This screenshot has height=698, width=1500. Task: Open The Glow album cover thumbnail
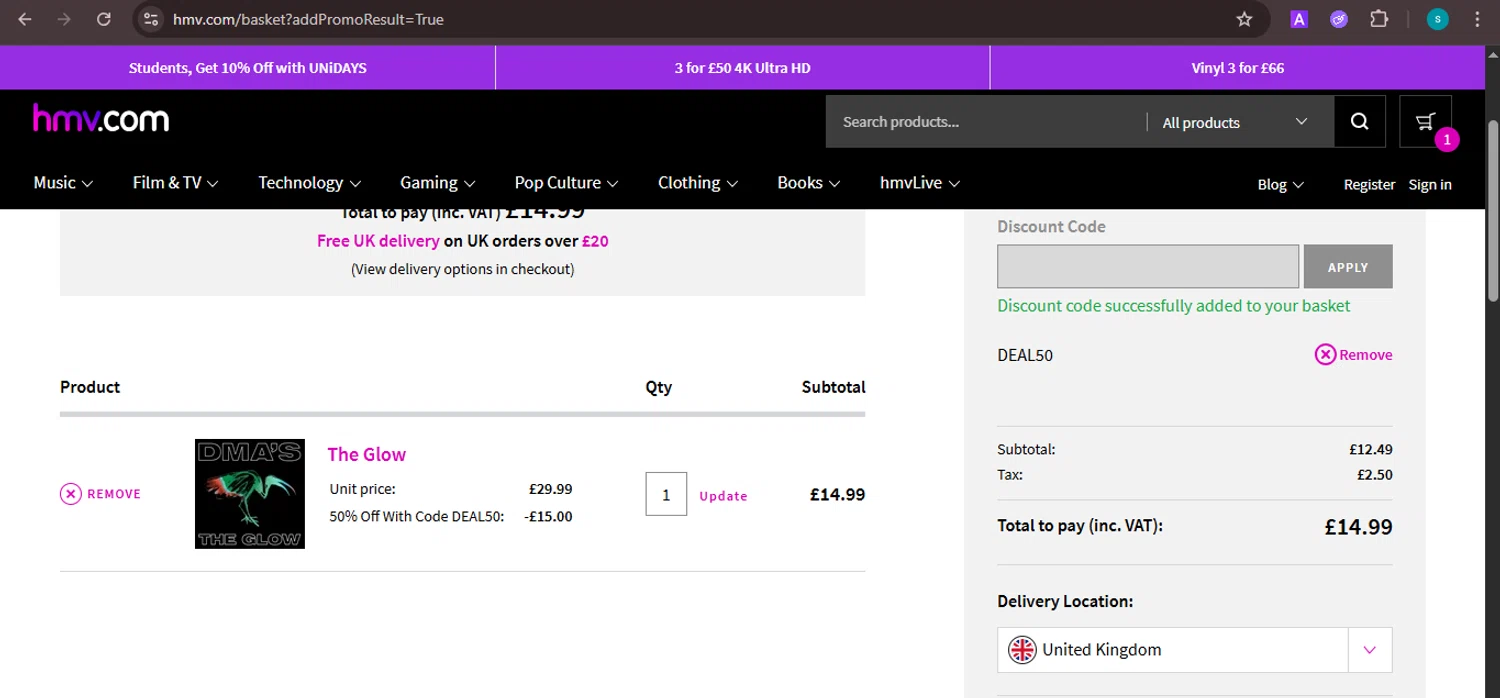coord(250,494)
